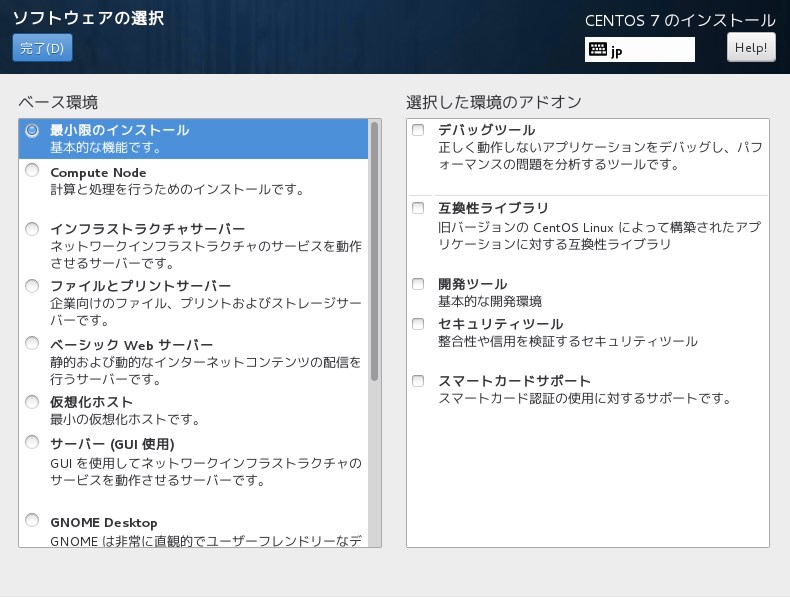Pick サーバー (GUI 使用) radio button

32,442
